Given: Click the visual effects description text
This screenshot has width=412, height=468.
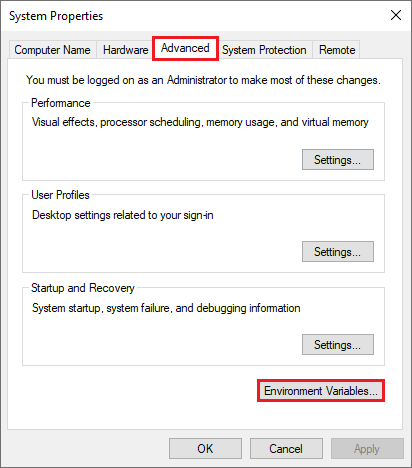Looking at the screenshot, I should [200, 122].
